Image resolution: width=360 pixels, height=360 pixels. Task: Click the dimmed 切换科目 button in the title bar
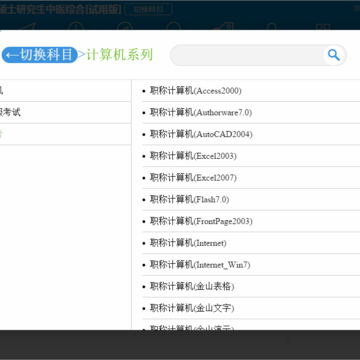(149, 9)
